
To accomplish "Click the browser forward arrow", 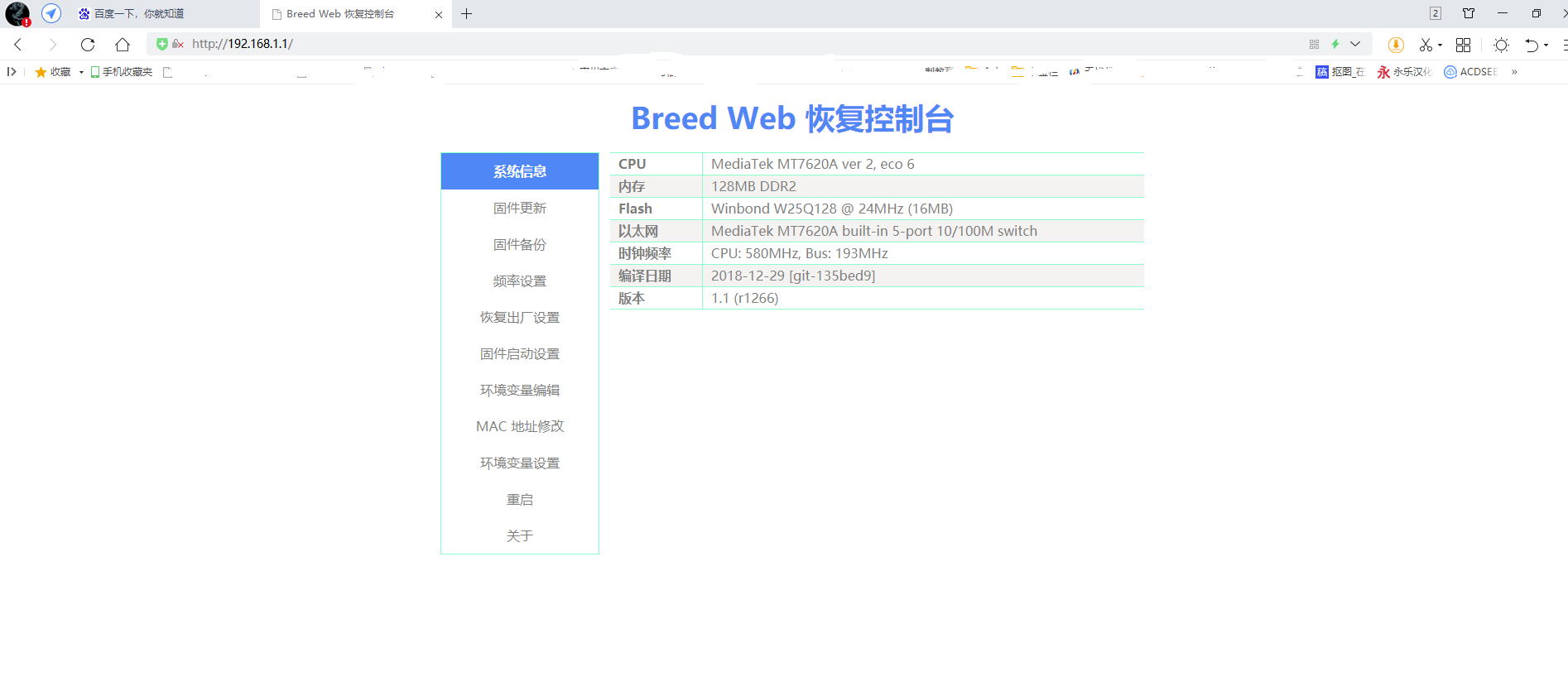I will coord(53,45).
